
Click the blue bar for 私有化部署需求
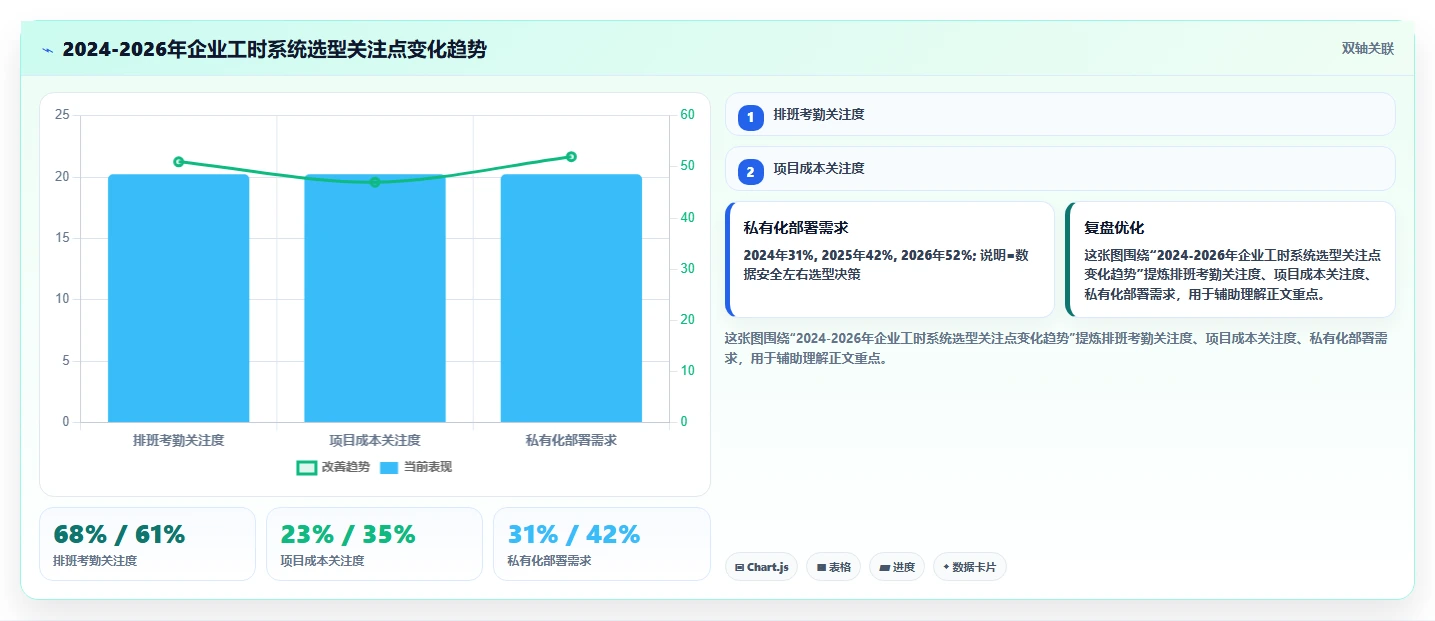tap(571, 298)
